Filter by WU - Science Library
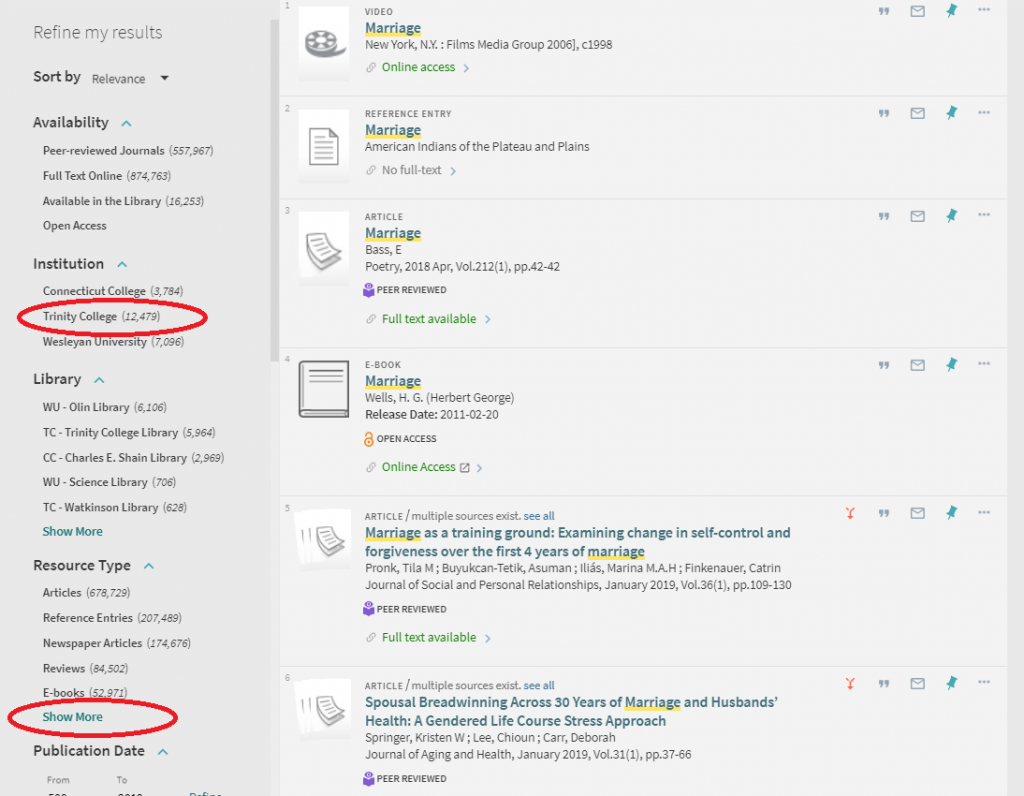 click(110, 483)
